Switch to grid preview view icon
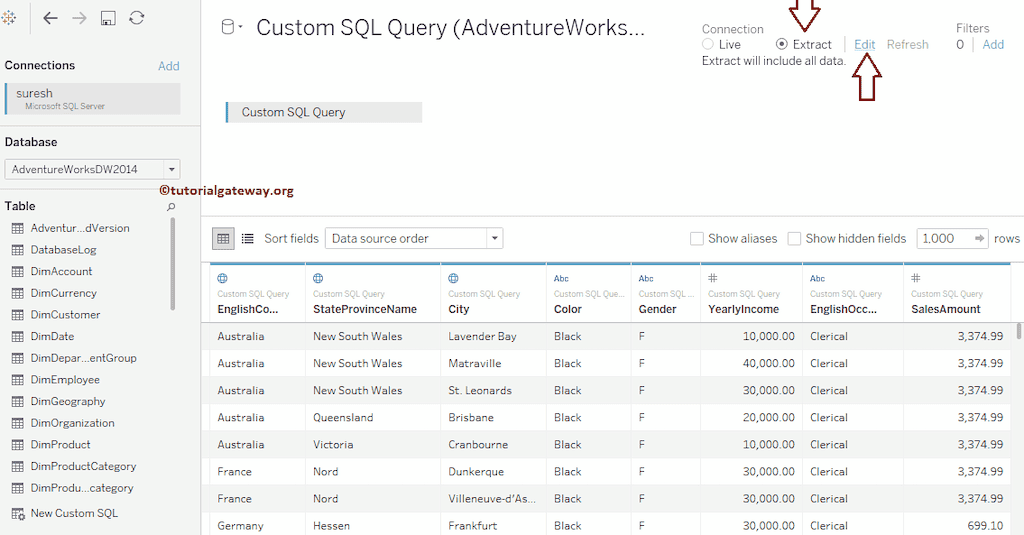Image resolution: width=1024 pixels, height=535 pixels. pos(224,238)
